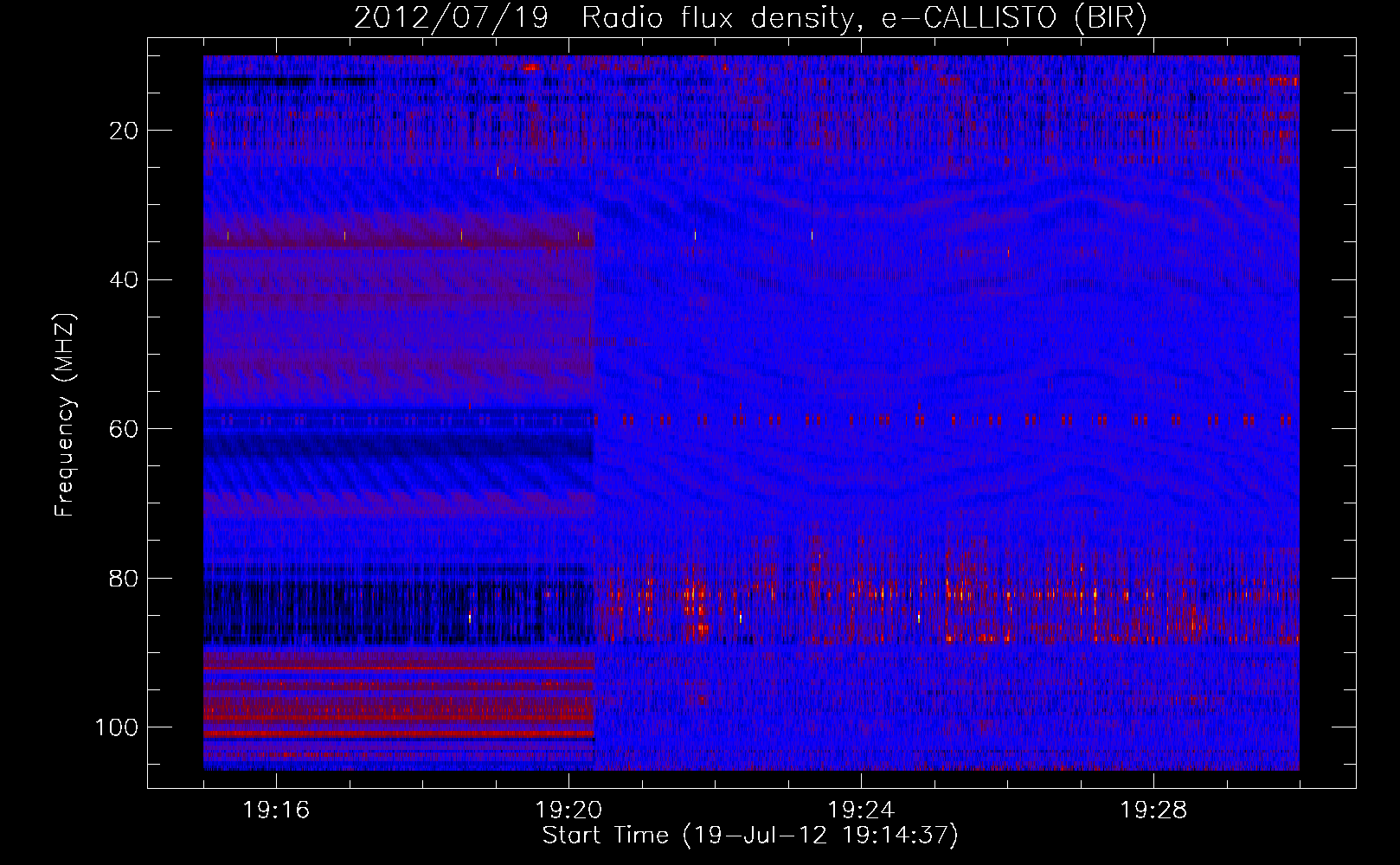Click the frequency axis tick label '80'
The image size is (1400, 865).
coord(124,579)
